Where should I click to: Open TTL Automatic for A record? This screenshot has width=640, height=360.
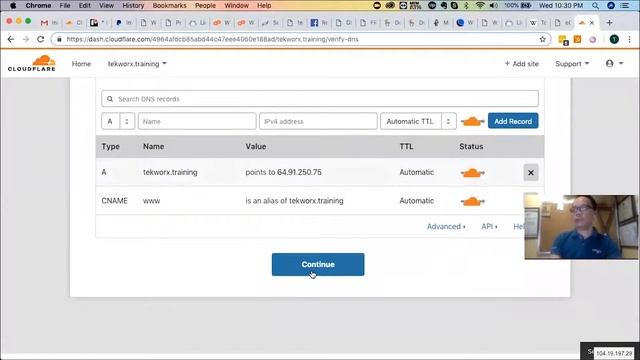point(416,172)
